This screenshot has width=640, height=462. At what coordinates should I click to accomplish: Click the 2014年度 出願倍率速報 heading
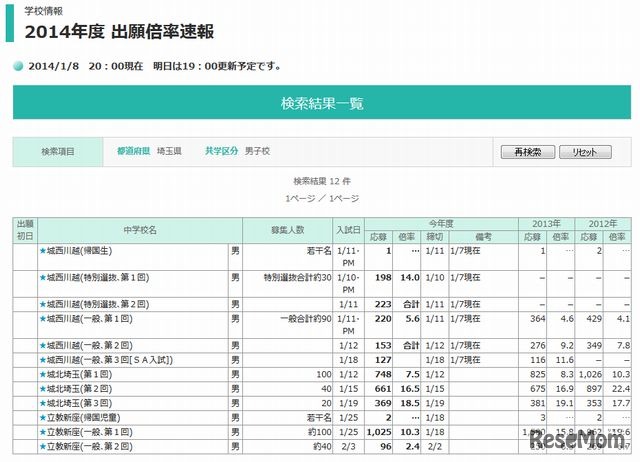119,32
